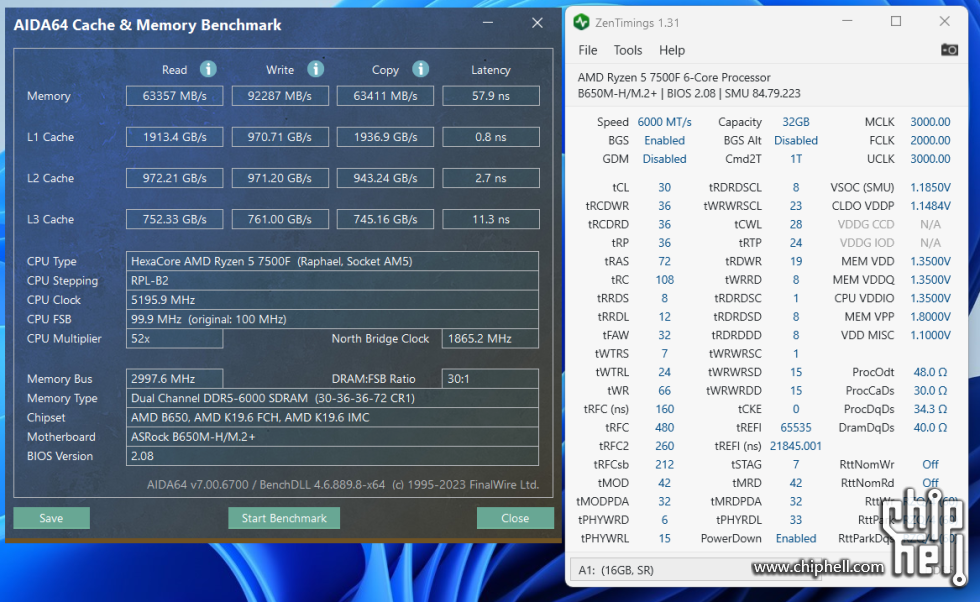Click the tCL 30 timing value

pos(664,188)
